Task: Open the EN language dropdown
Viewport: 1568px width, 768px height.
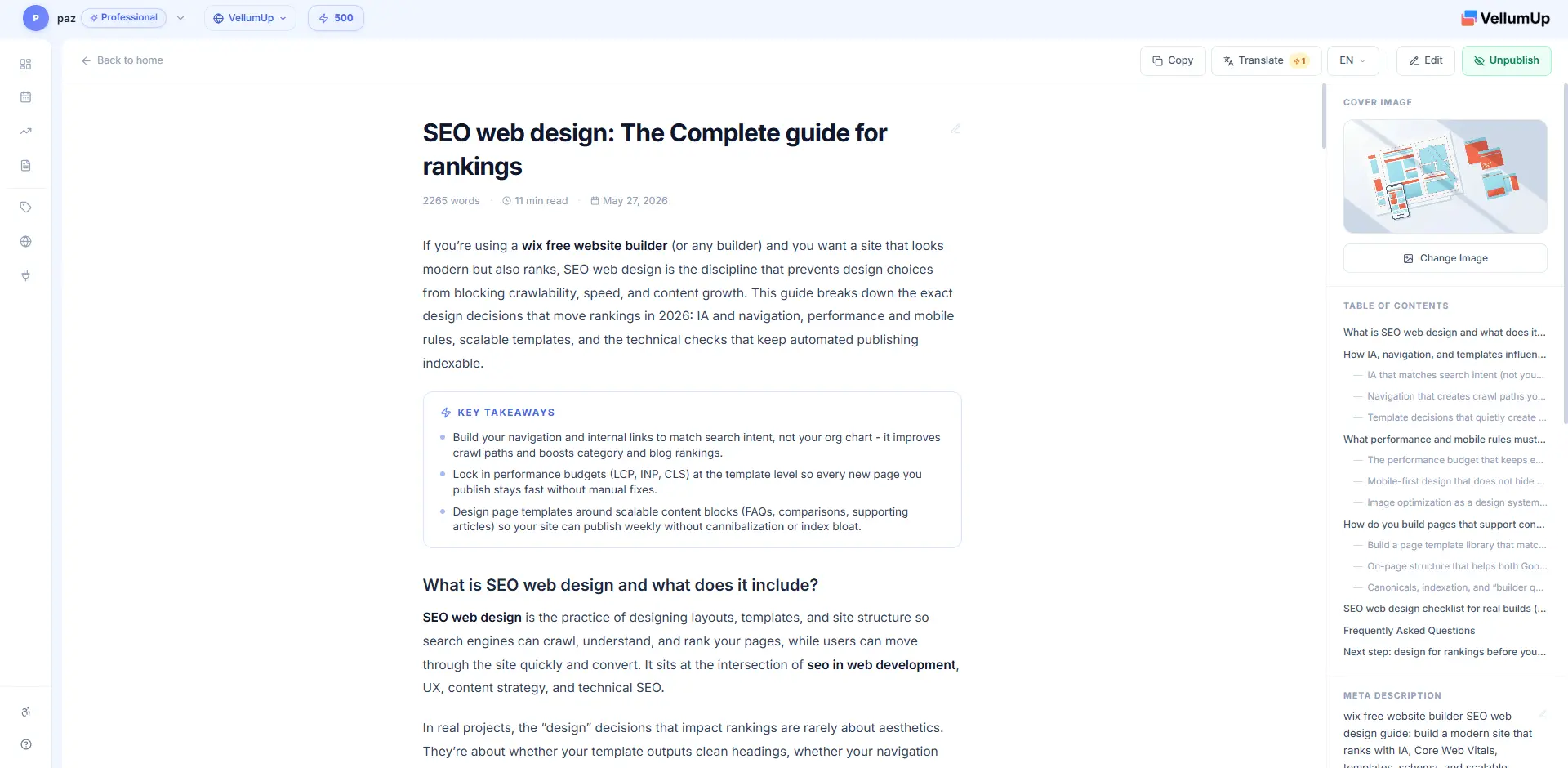Action: click(x=1353, y=60)
